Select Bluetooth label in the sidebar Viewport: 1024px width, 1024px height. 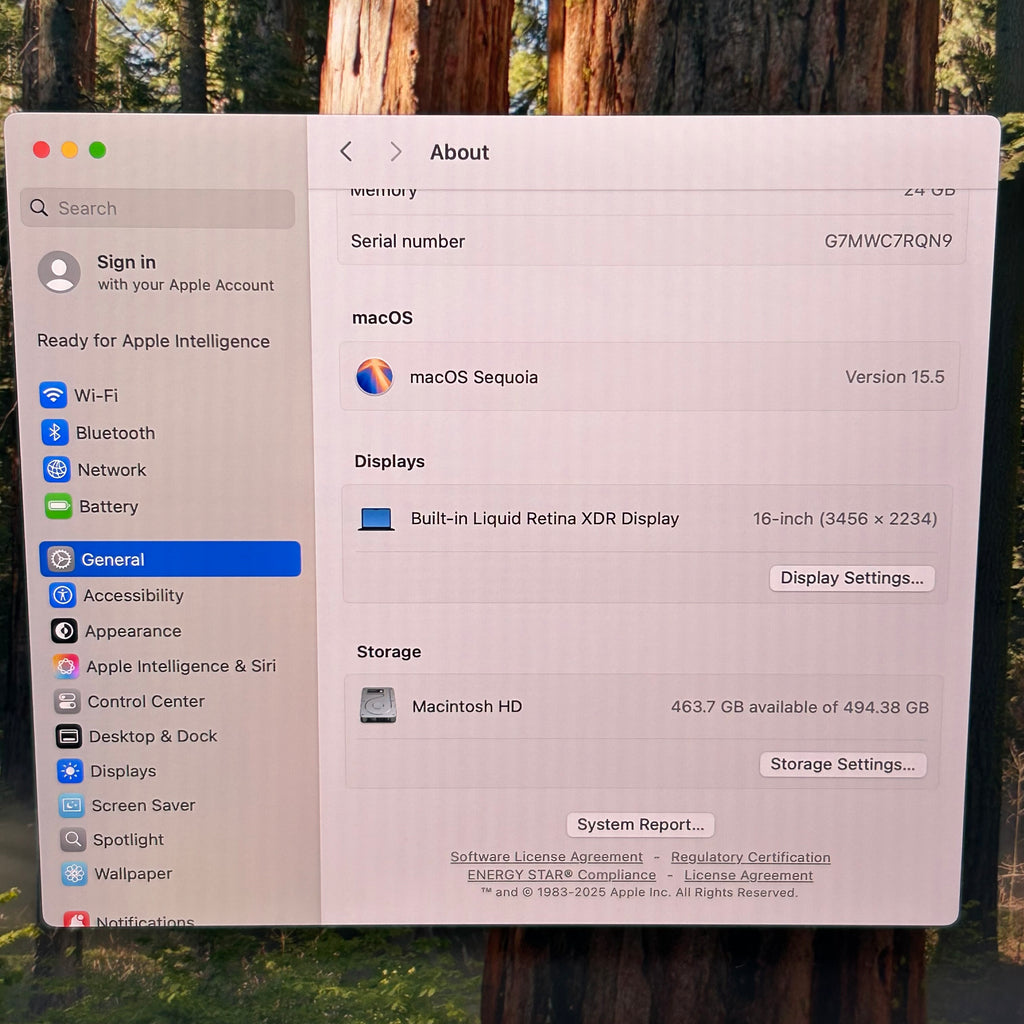[x=116, y=433]
